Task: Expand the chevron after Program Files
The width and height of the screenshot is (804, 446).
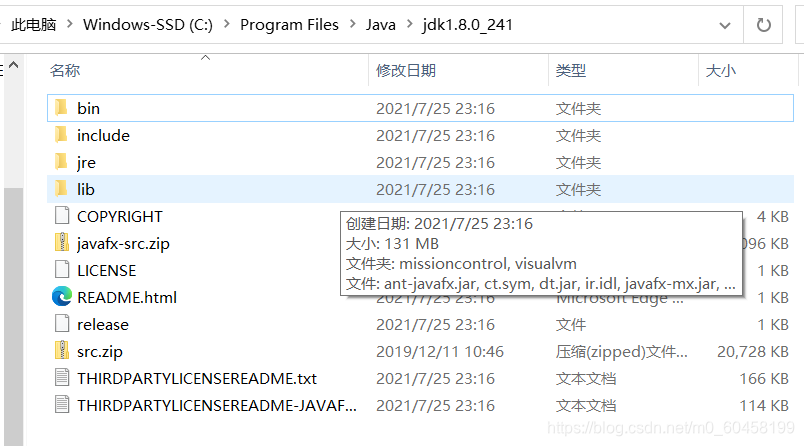Action: (352, 24)
